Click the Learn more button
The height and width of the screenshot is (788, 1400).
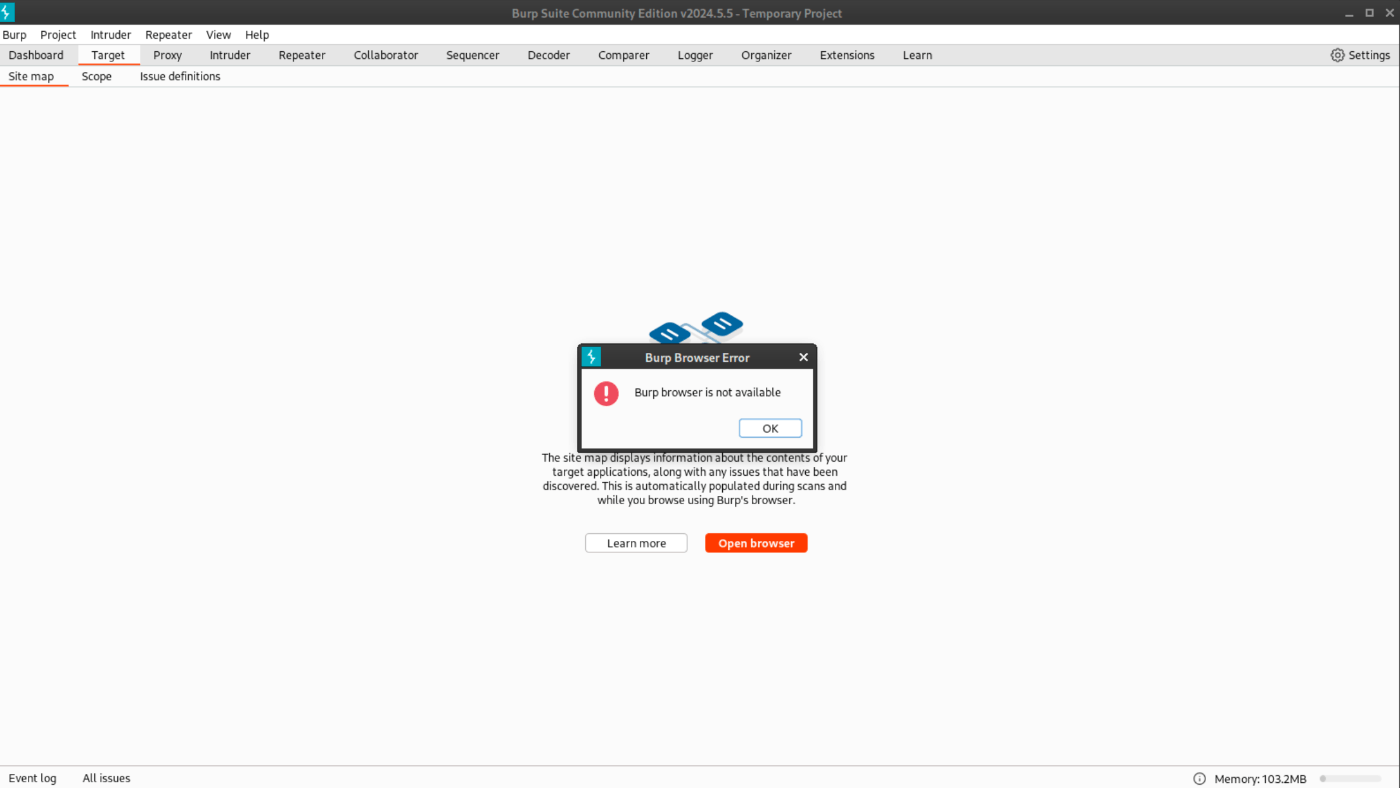pyautogui.click(x=636, y=543)
